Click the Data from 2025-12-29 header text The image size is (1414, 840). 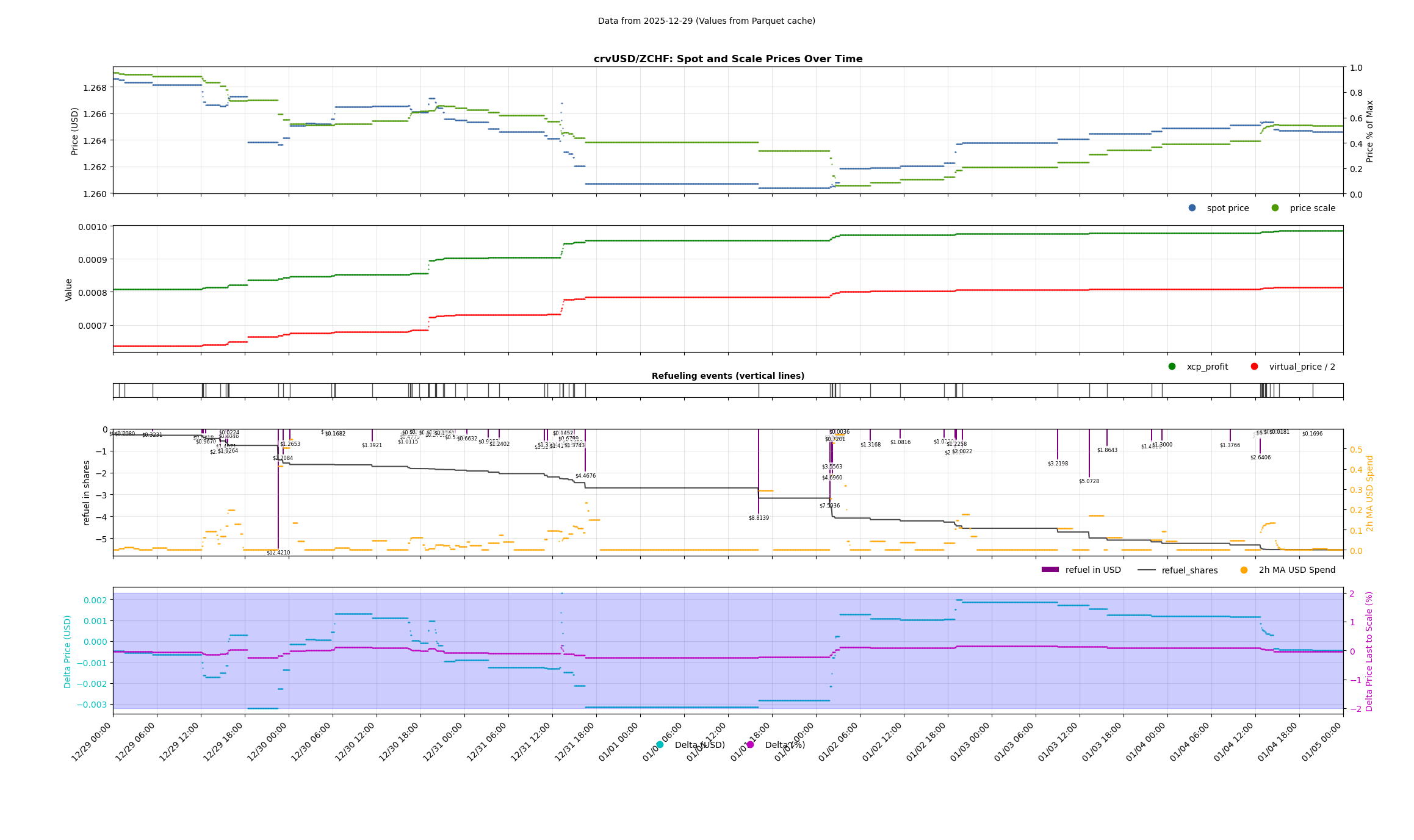(706, 21)
